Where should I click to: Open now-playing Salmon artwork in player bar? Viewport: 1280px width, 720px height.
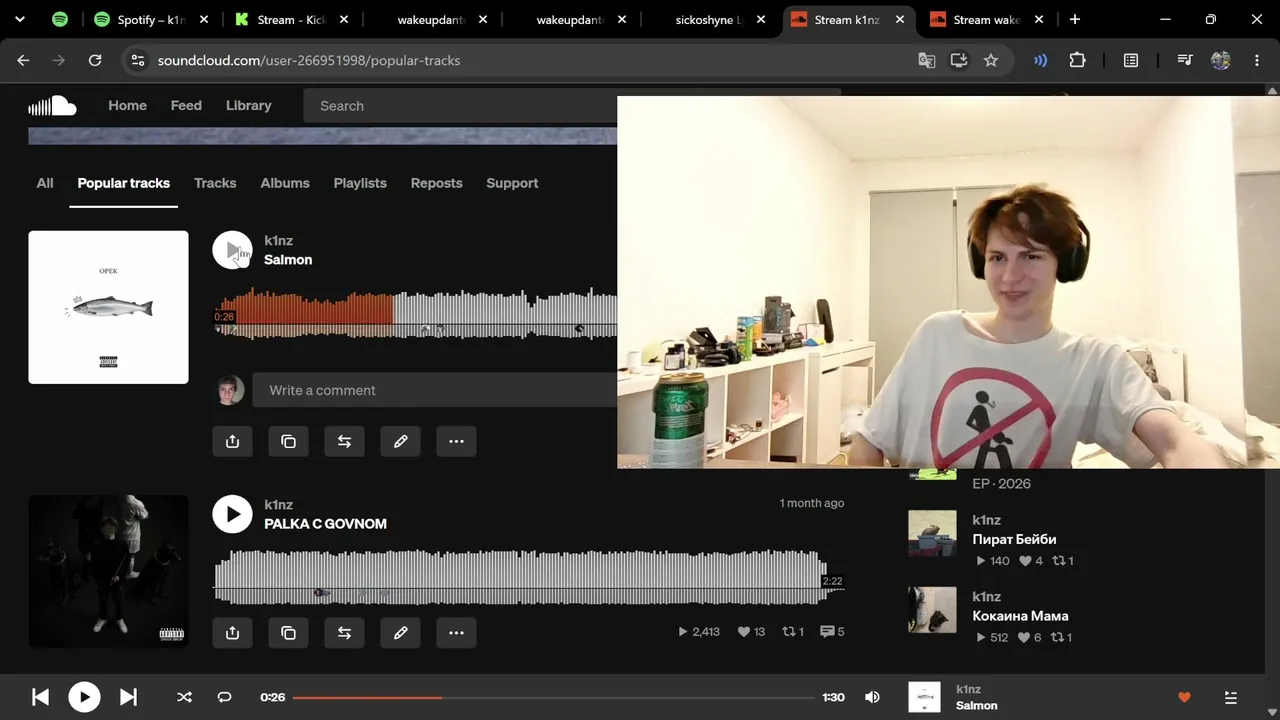(924, 697)
